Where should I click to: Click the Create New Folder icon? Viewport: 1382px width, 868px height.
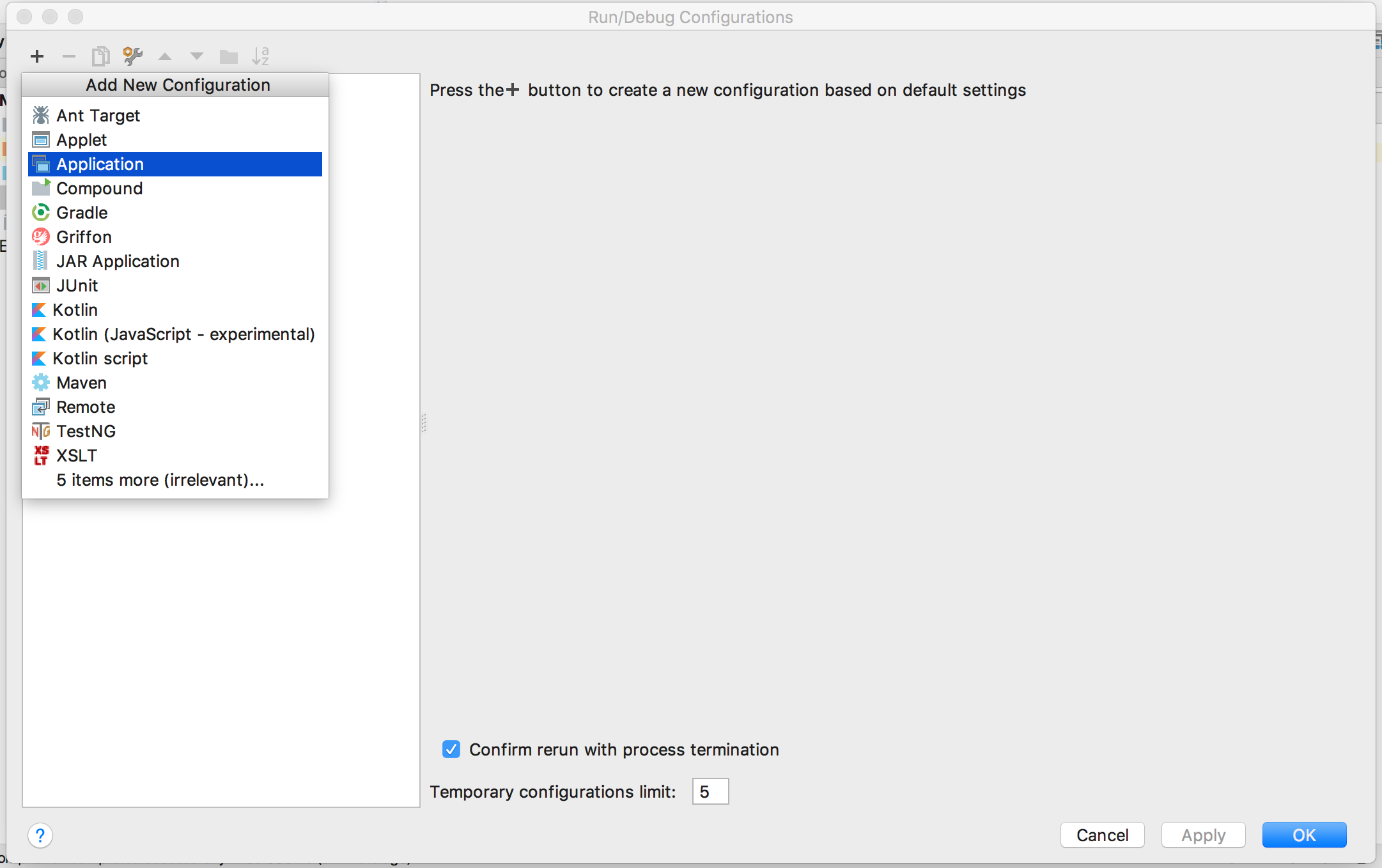pyautogui.click(x=229, y=57)
